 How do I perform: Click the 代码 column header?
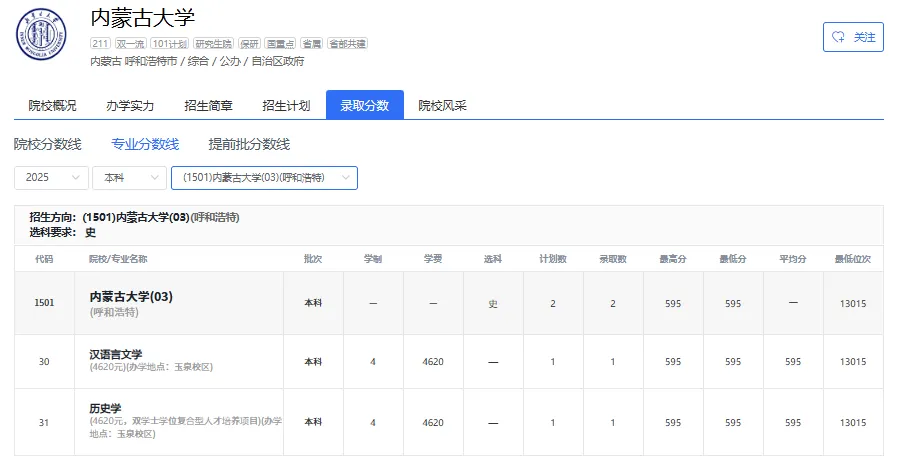click(44, 259)
